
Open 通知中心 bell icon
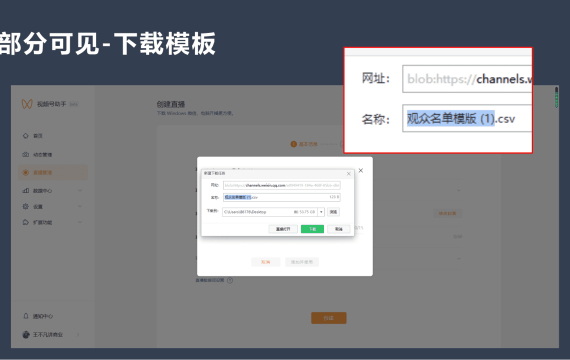[25, 316]
